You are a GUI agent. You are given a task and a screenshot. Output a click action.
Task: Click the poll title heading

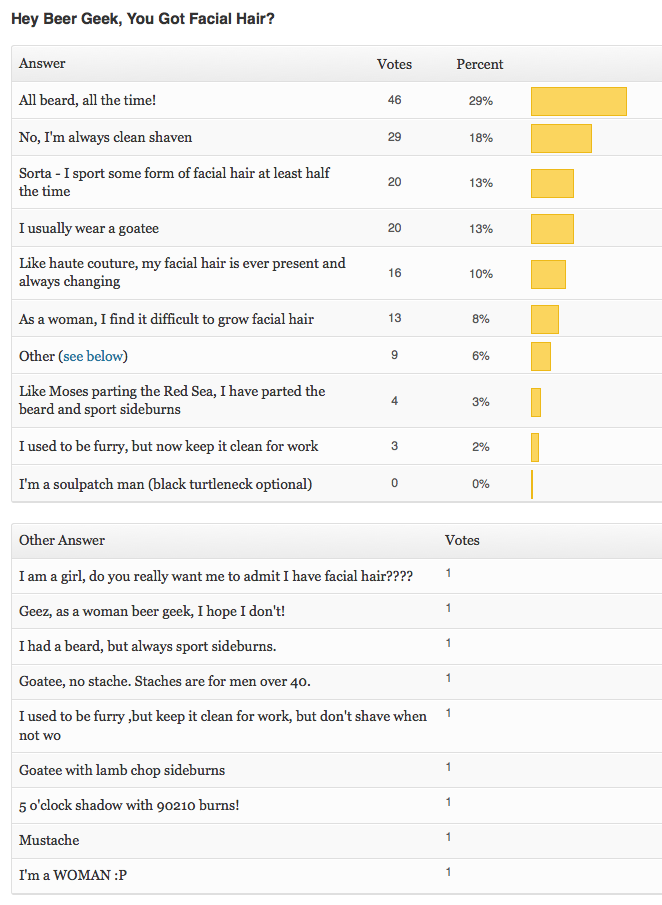pos(142,19)
